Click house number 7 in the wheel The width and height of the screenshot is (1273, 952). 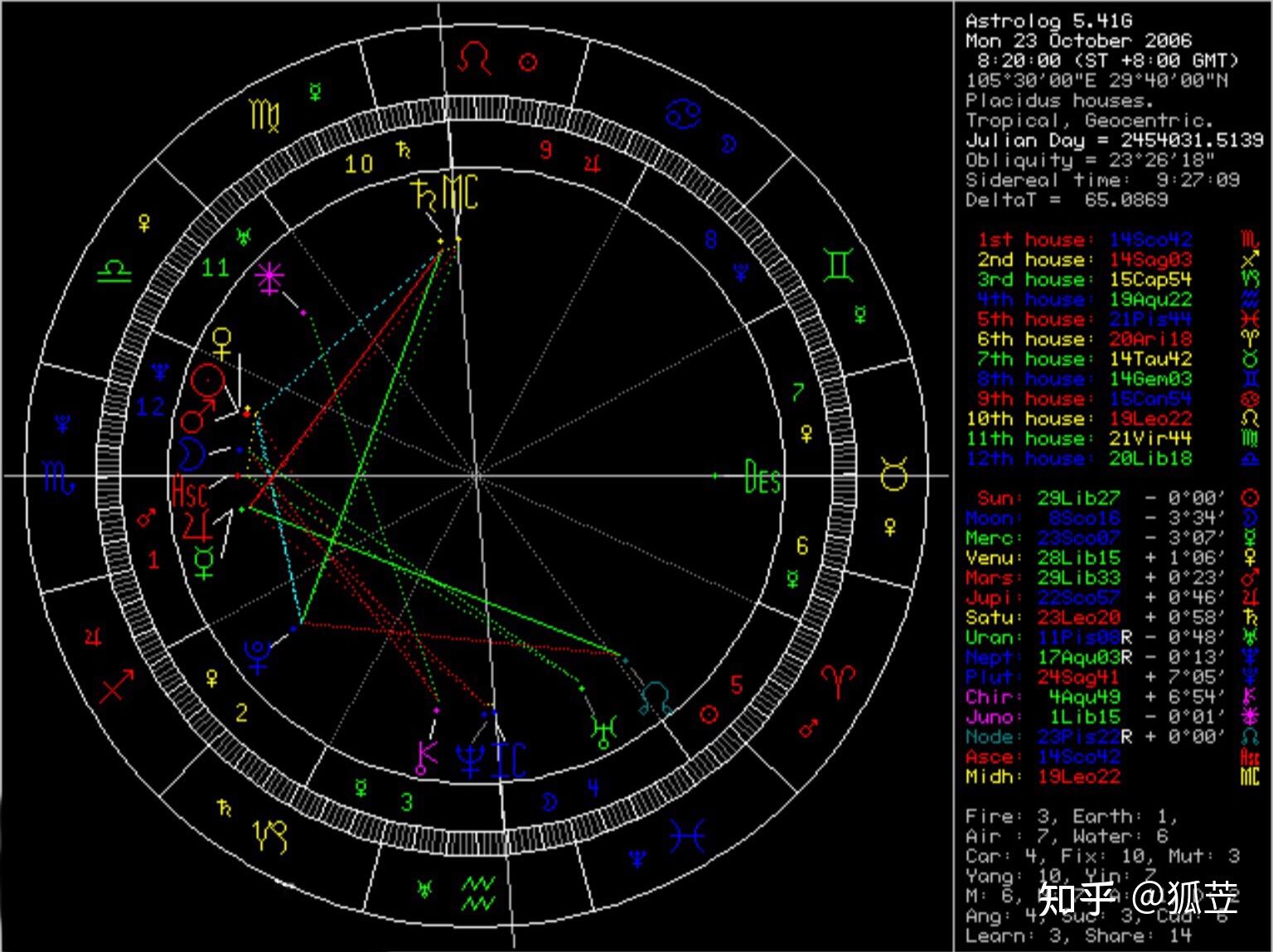point(797,392)
